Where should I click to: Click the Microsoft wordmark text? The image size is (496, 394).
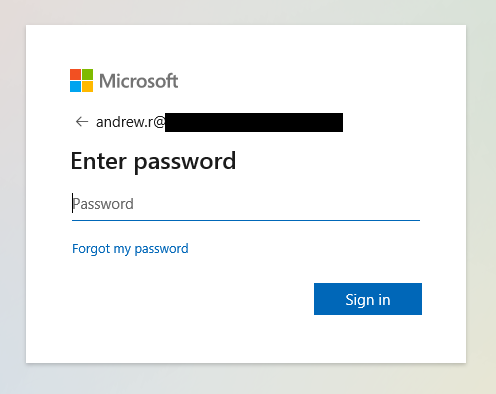point(139,81)
